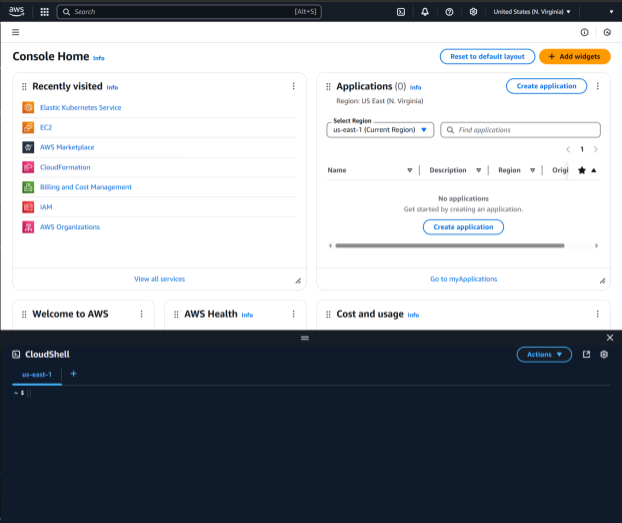The width and height of the screenshot is (622, 523).
Task: Click the favorite star column header
Action: coord(582,170)
